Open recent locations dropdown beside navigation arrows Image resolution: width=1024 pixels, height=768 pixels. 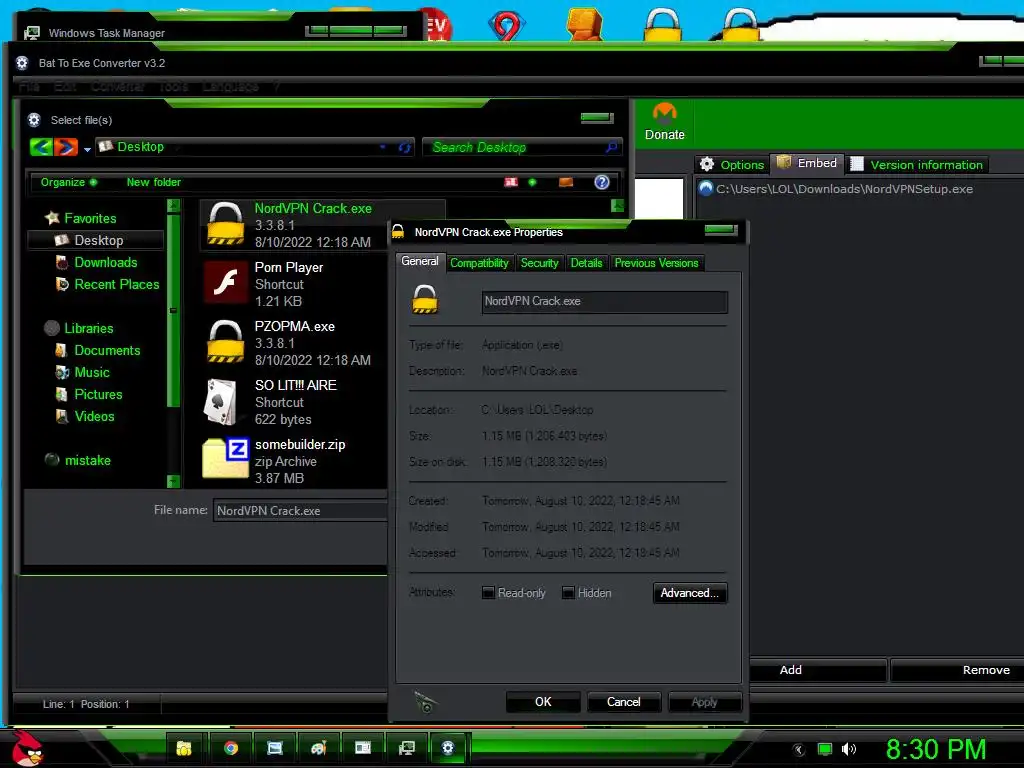pos(87,150)
